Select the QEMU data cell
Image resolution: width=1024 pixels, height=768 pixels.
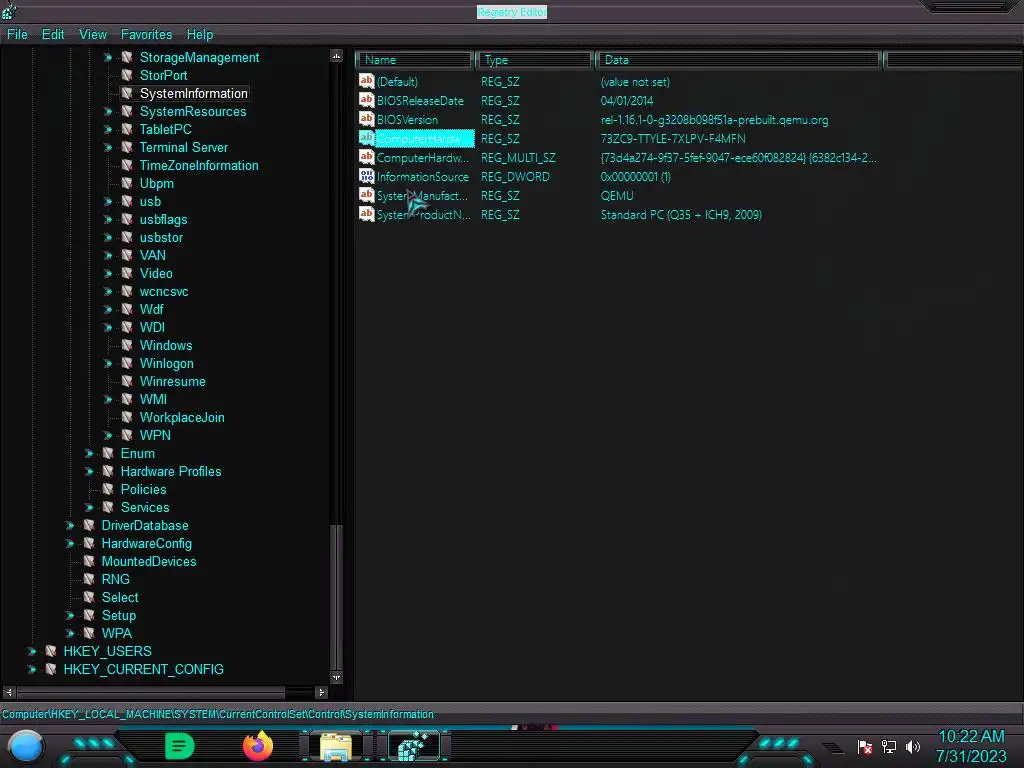click(617, 195)
